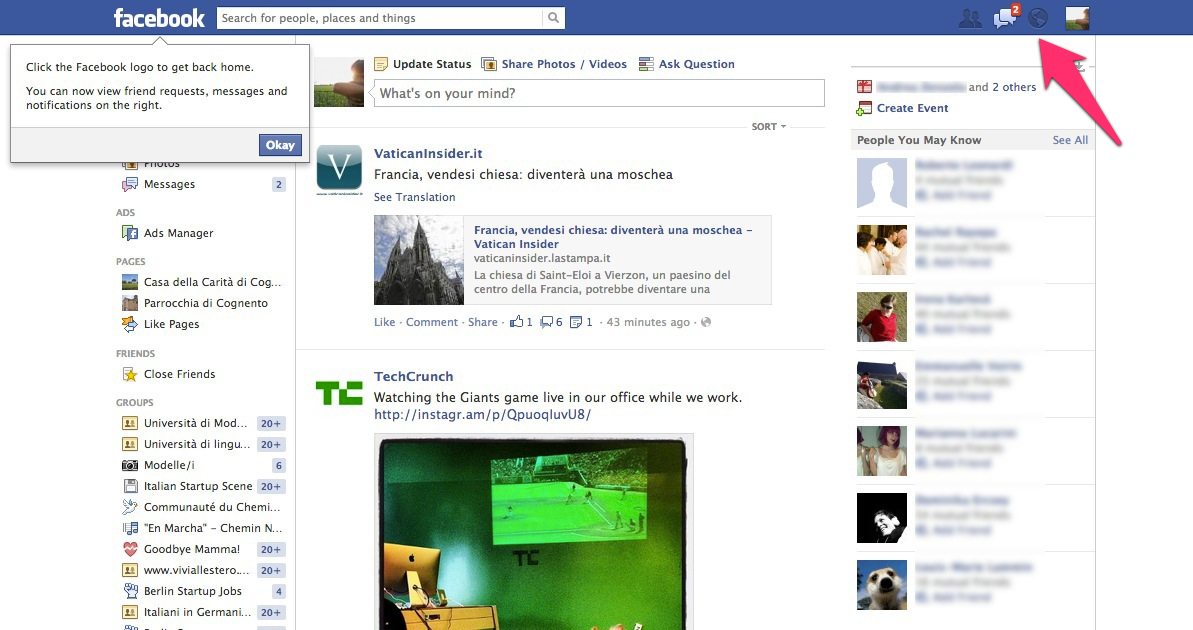Click See All in People You May Know

point(1070,140)
